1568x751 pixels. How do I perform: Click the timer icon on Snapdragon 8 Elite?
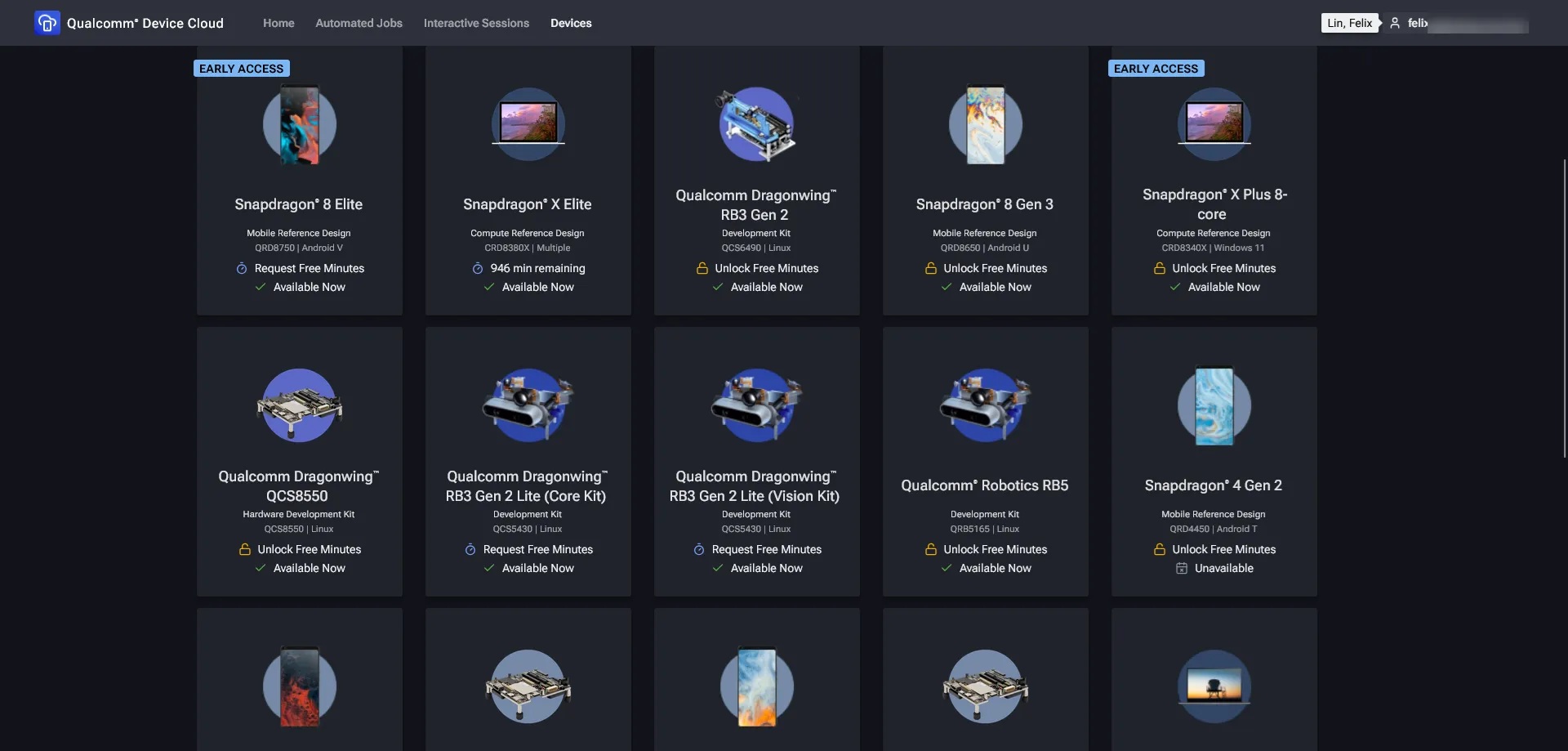pos(242,268)
